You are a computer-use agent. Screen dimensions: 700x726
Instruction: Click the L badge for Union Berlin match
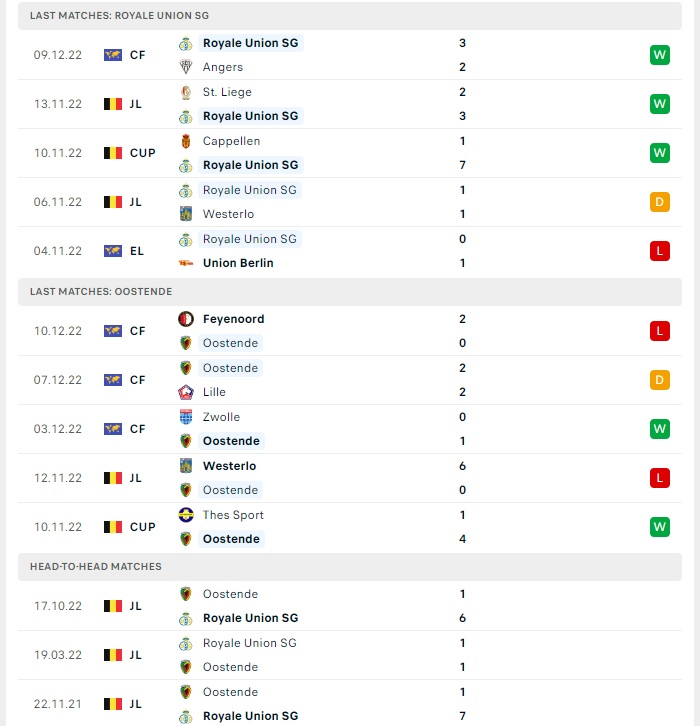click(660, 251)
